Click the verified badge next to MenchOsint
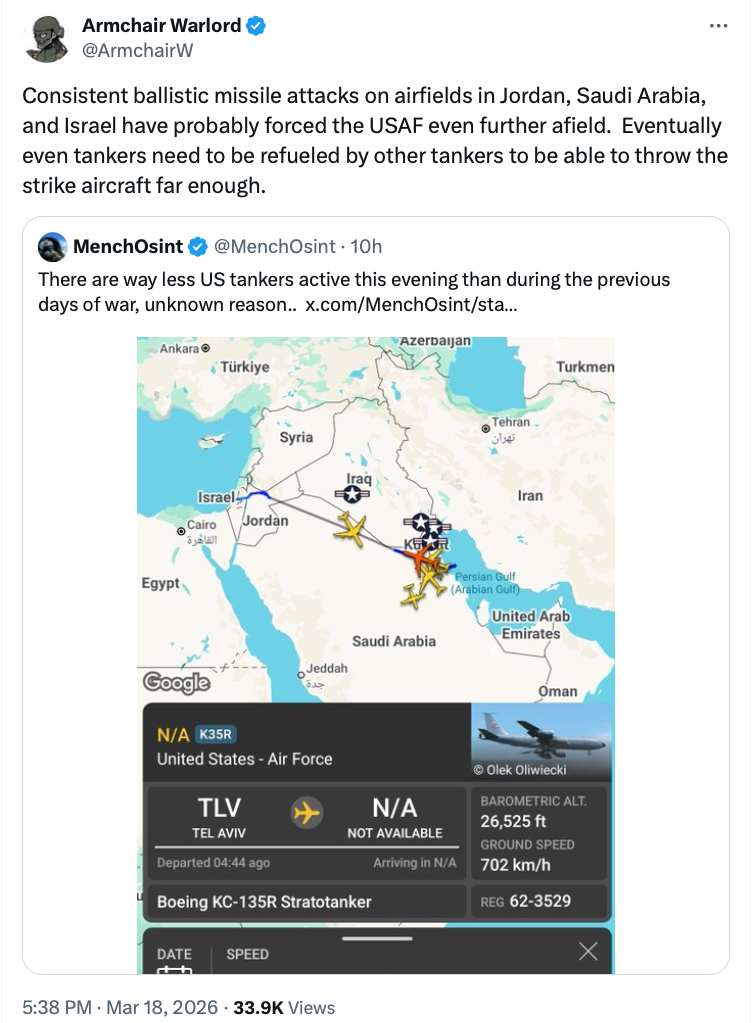This screenshot has width=754, height=1023. coord(199,247)
